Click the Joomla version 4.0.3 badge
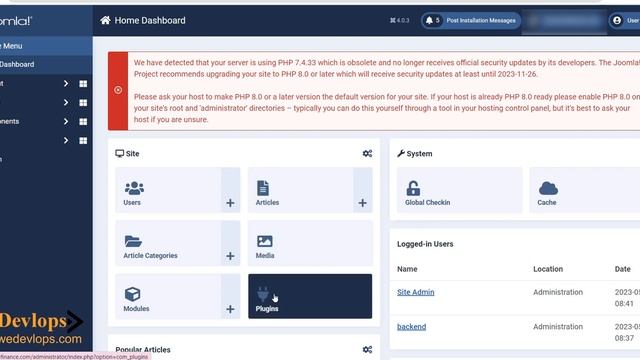 click(x=400, y=20)
